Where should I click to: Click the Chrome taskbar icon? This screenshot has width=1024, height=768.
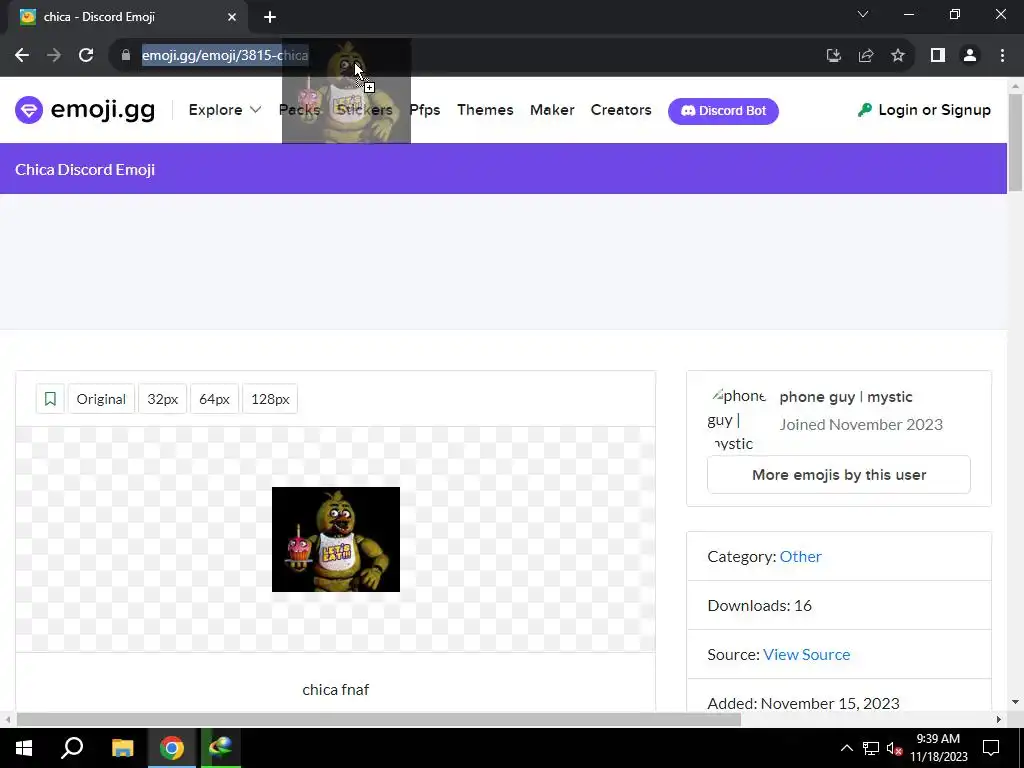[172, 748]
